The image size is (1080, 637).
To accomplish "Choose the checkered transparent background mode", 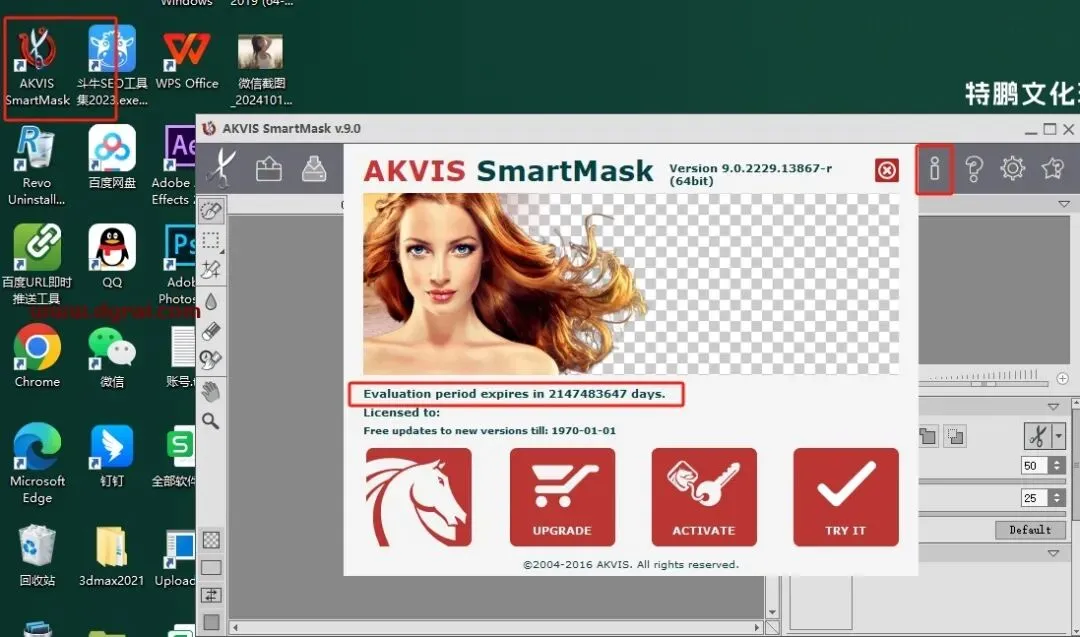I will point(211,540).
